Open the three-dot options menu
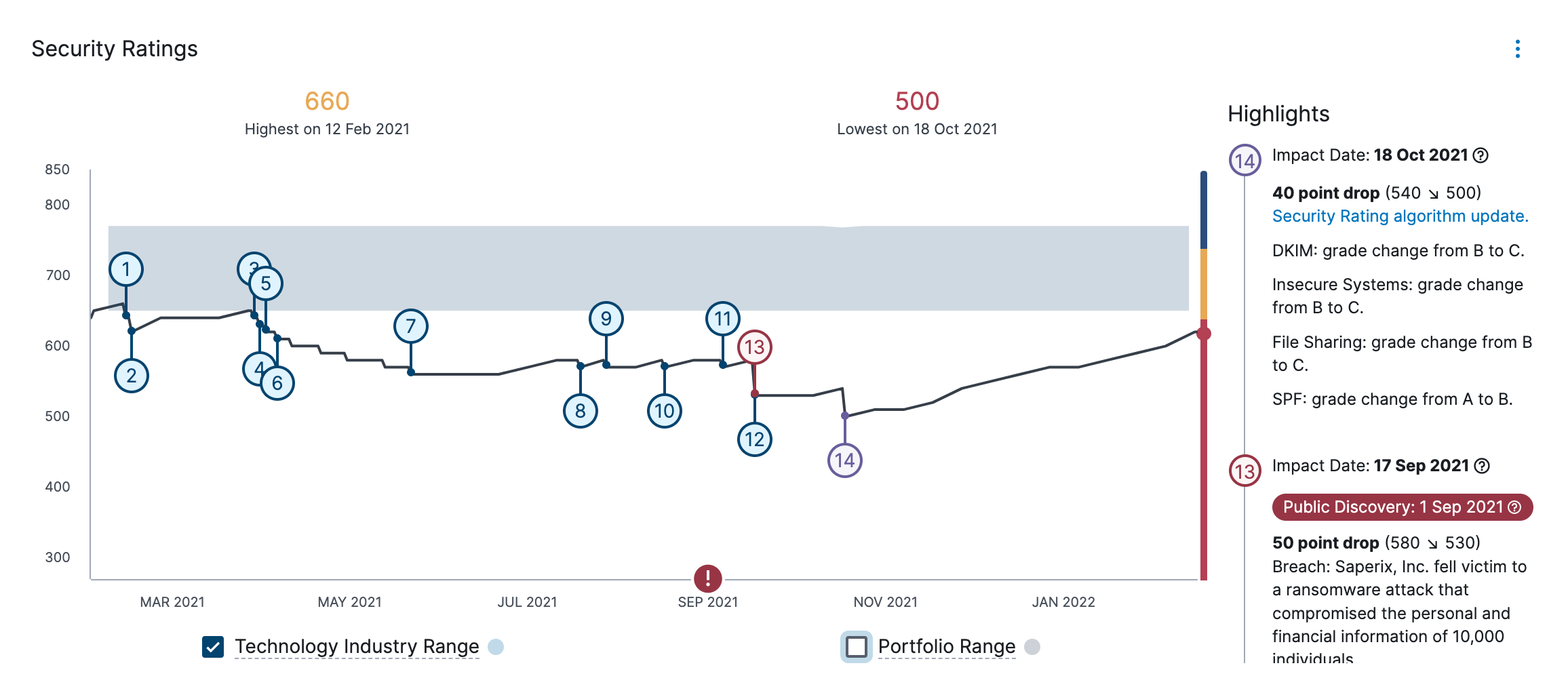This screenshot has height=693, width=1568. pyautogui.click(x=1518, y=49)
